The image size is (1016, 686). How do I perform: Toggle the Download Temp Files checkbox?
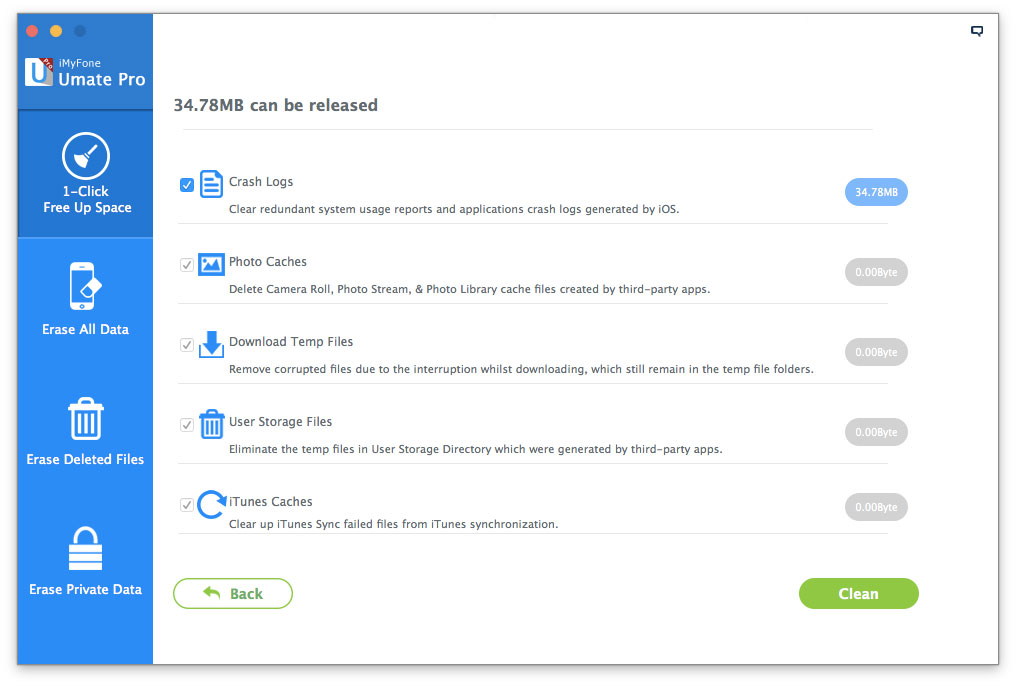(187, 345)
